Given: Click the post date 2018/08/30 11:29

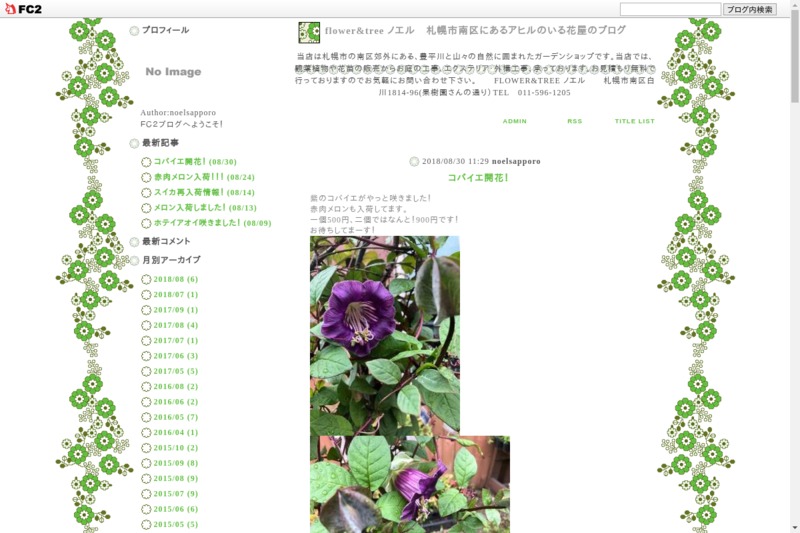Looking at the screenshot, I should click(455, 161).
